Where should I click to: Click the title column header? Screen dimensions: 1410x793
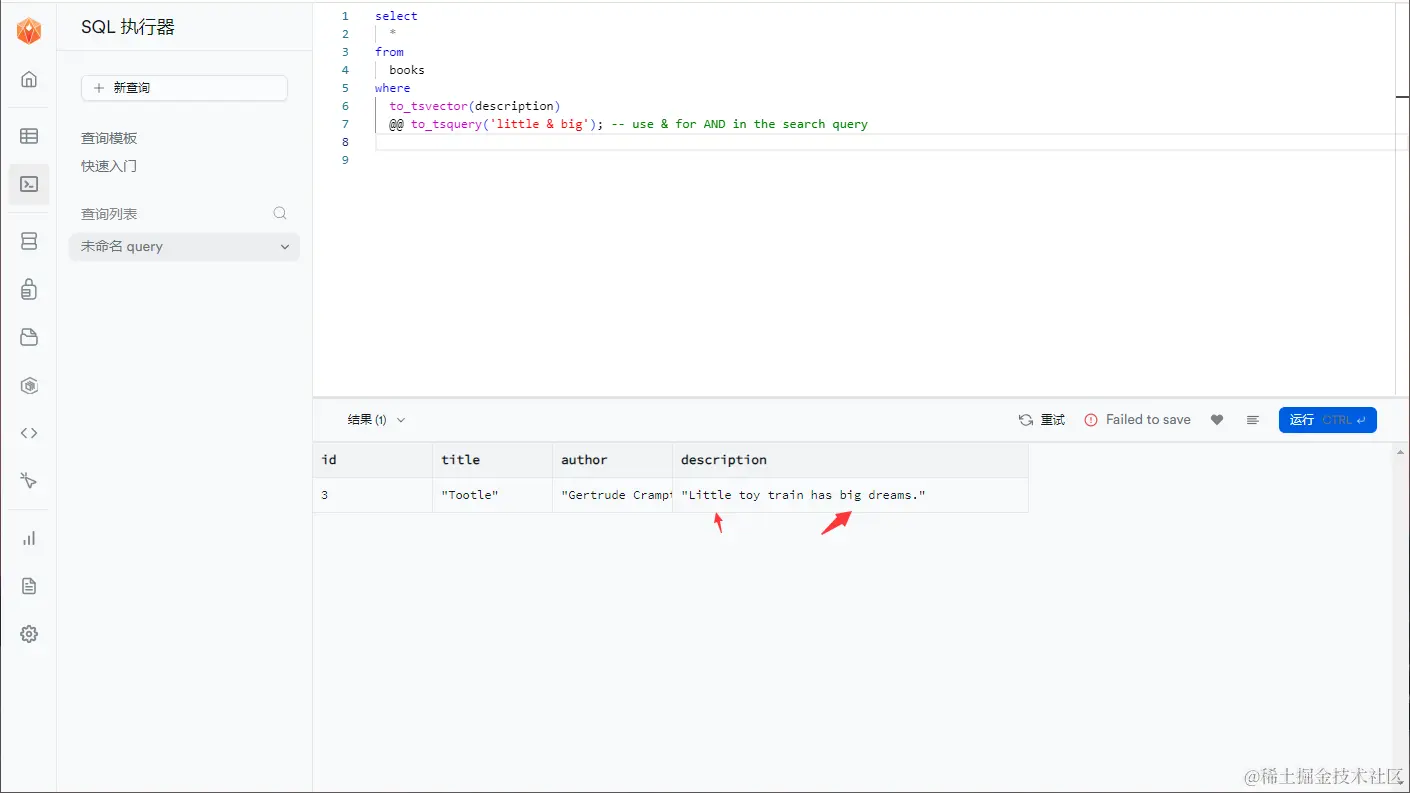click(x=492, y=460)
